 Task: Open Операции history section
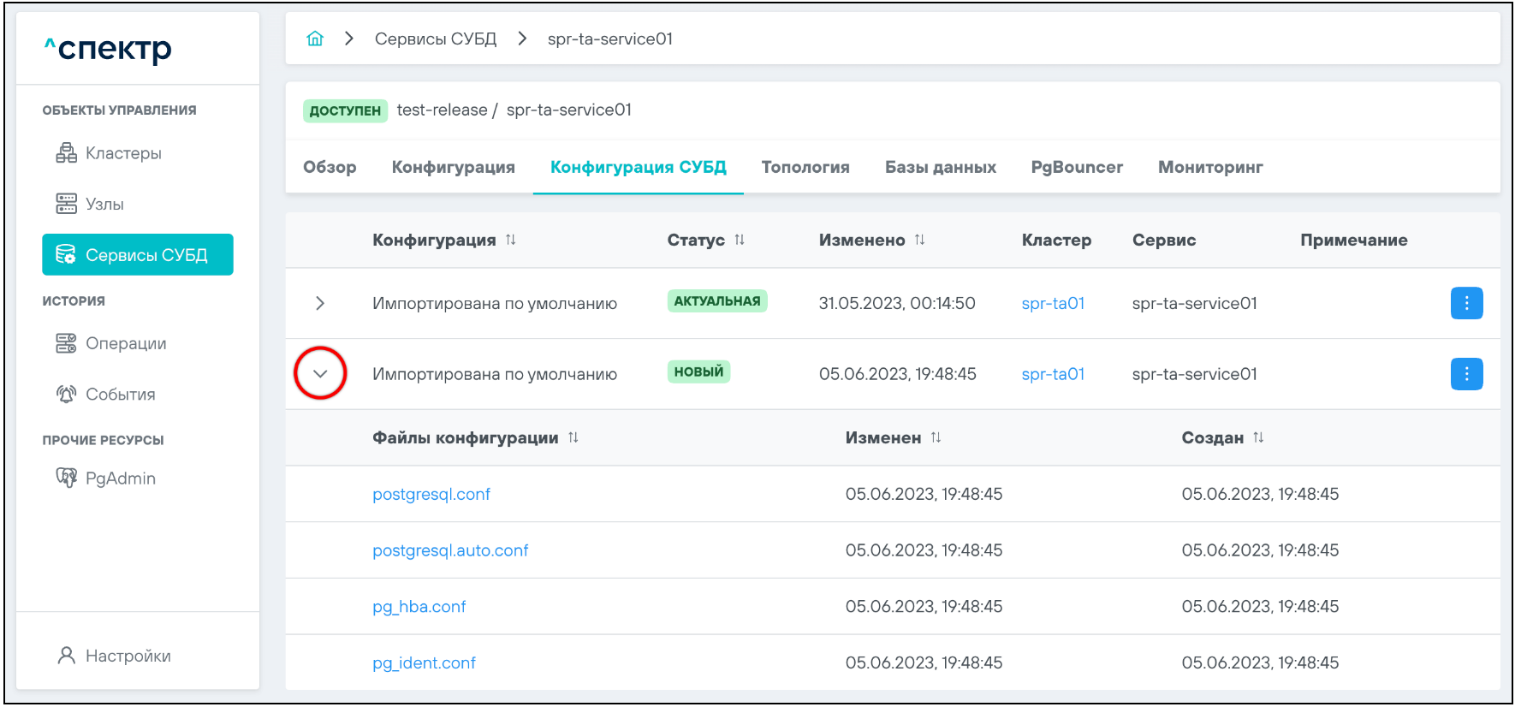[x=125, y=343]
